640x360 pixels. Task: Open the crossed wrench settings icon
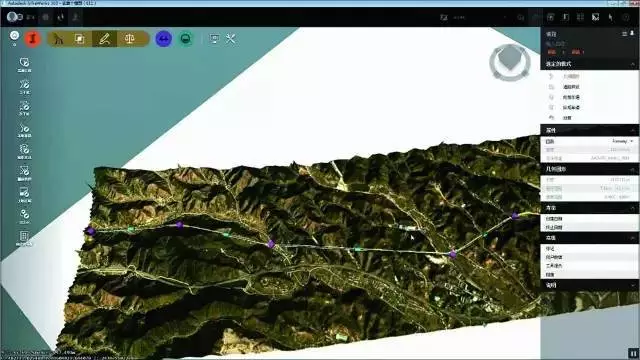231,39
